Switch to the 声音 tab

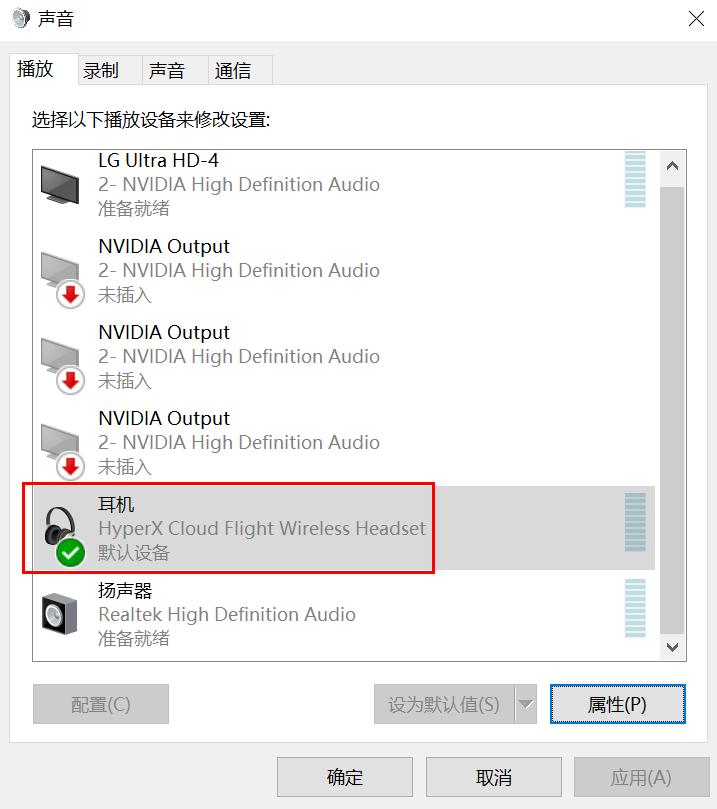click(x=167, y=70)
